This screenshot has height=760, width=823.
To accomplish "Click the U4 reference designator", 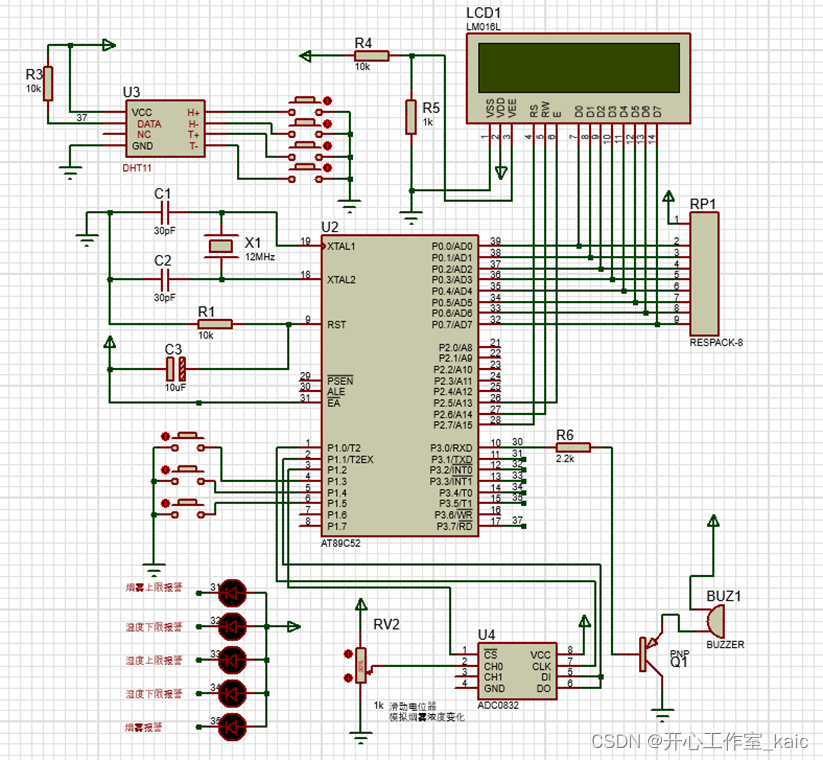I will (486, 635).
